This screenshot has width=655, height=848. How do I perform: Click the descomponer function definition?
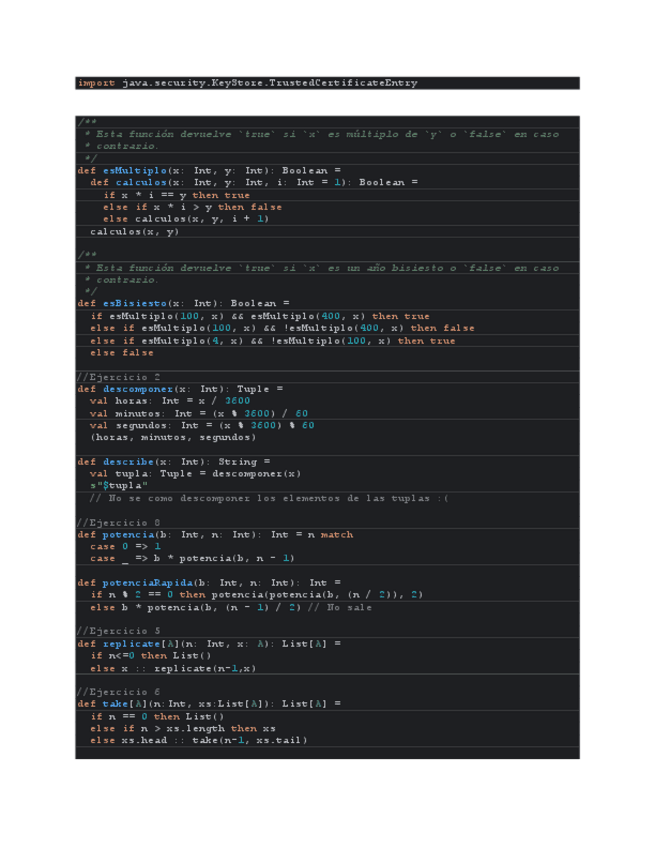pyautogui.click(x=180, y=389)
